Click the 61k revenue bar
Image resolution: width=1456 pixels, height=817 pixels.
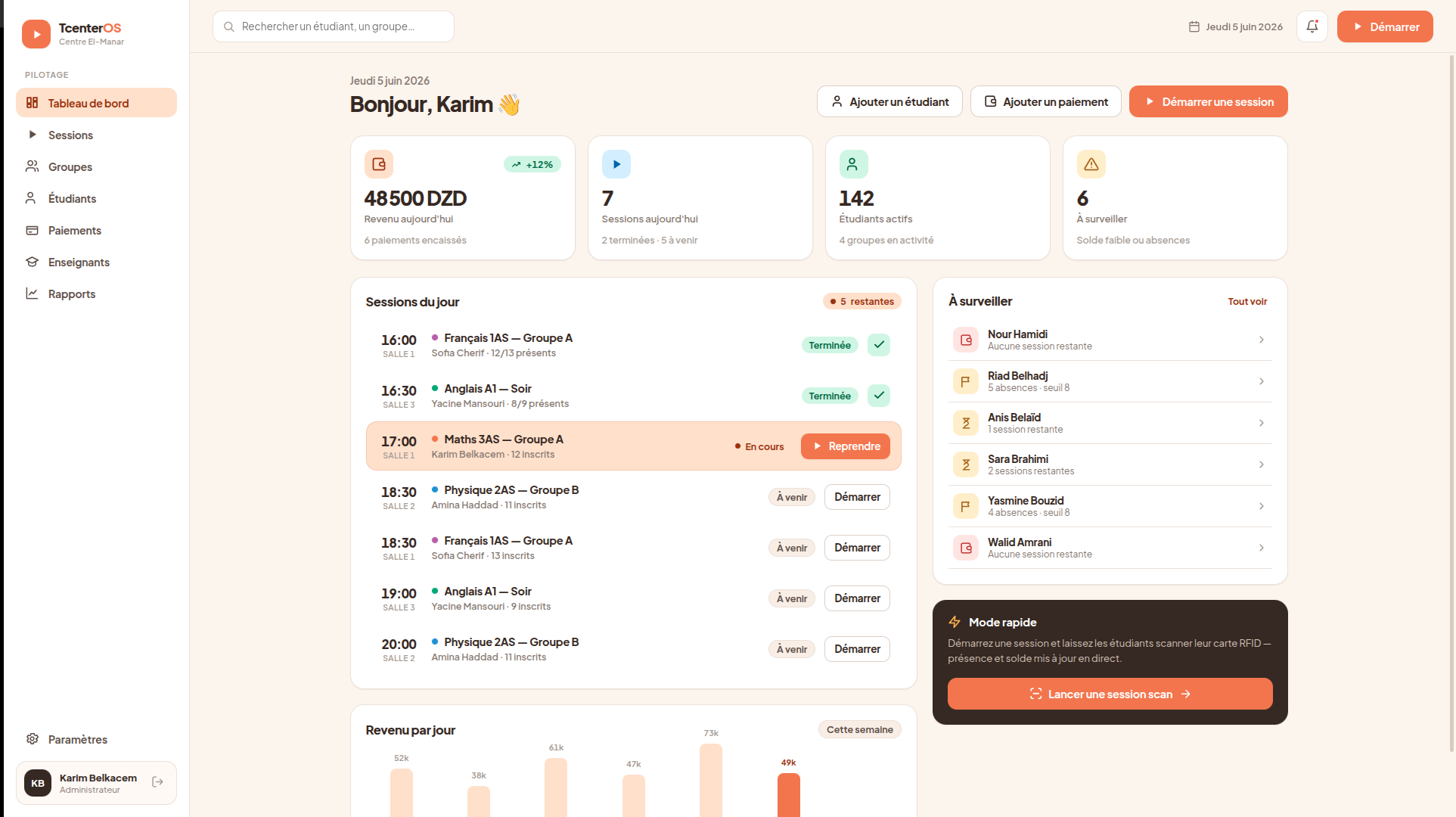click(556, 787)
